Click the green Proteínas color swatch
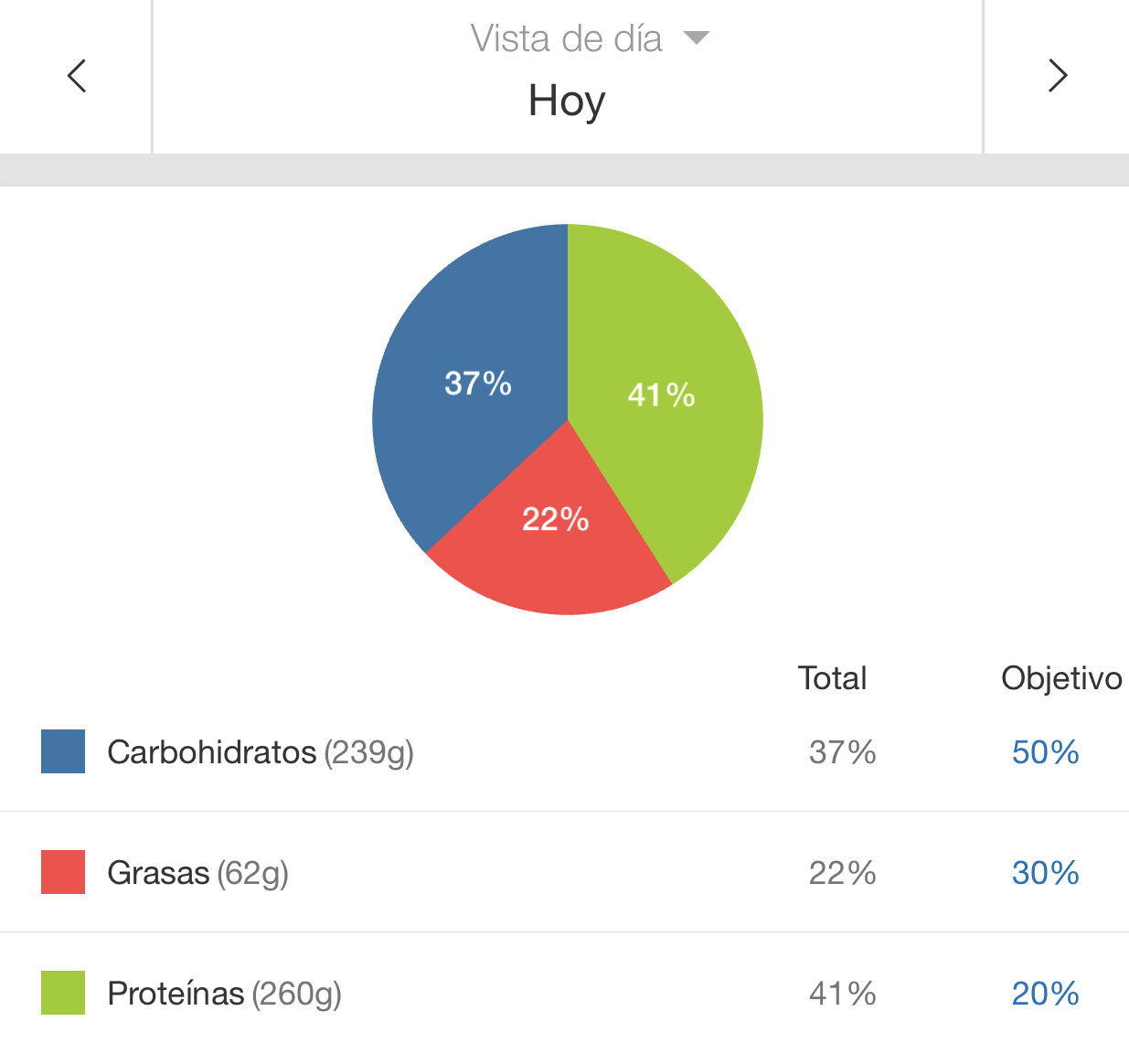This screenshot has height=1064, width=1129. pos(63,993)
